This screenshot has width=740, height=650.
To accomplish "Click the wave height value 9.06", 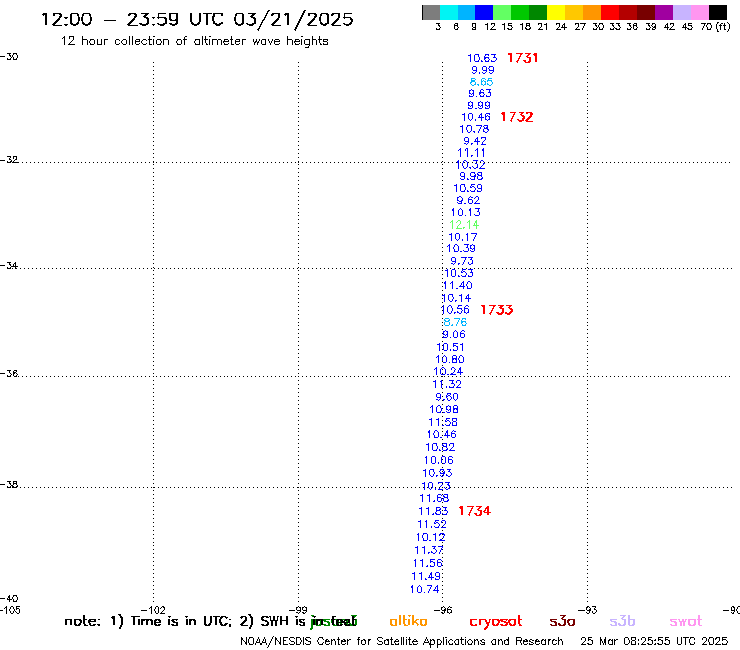I will pos(454,334).
